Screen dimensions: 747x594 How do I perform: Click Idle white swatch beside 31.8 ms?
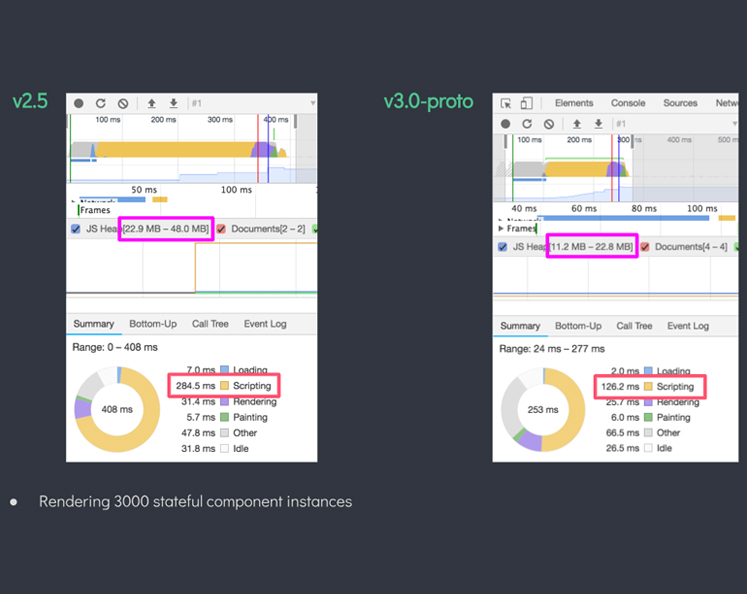(x=224, y=449)
